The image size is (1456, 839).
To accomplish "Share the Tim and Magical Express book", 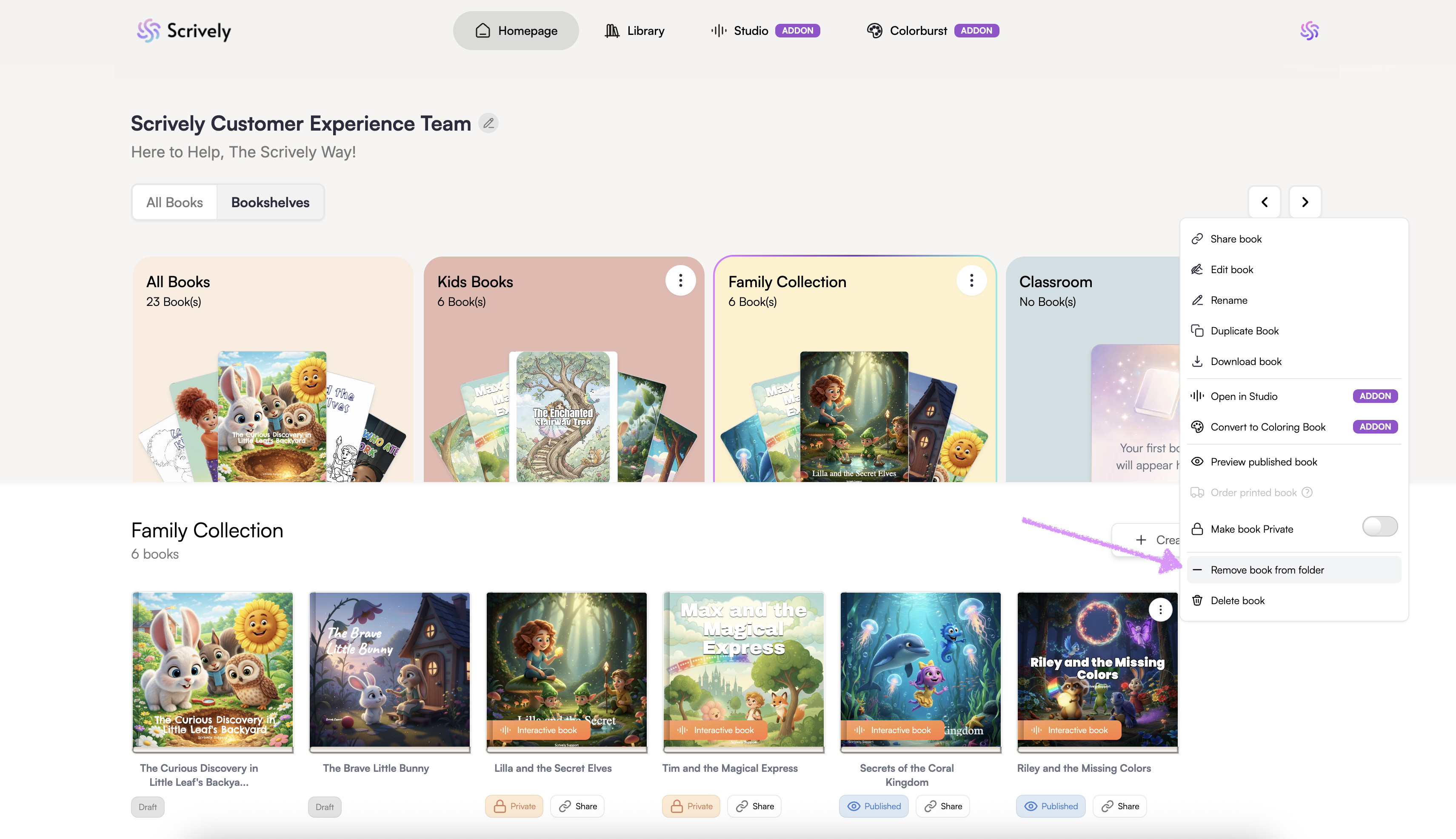I will 754,806.
